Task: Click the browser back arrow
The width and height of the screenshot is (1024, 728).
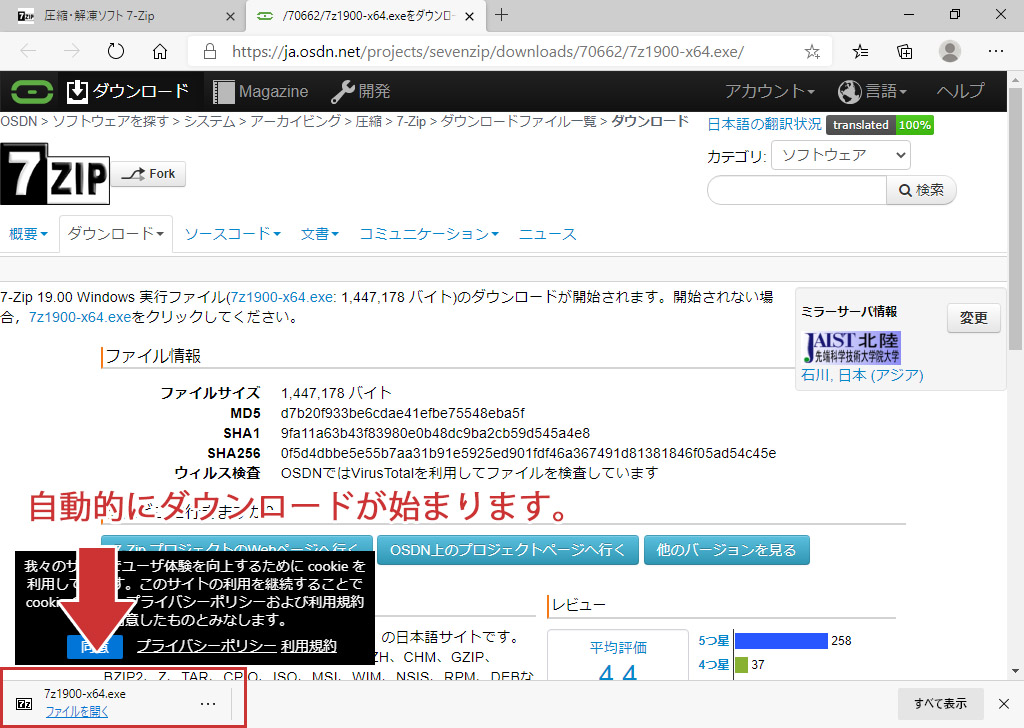Action: pyautogui.click(x=28, y=51)
